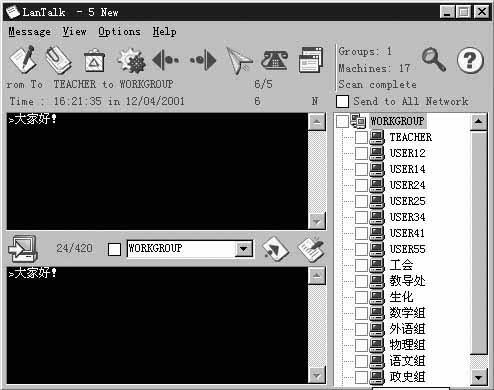Click the new message pencil icon
Screen dimensions: 494x390
click(x=23, y=59)
